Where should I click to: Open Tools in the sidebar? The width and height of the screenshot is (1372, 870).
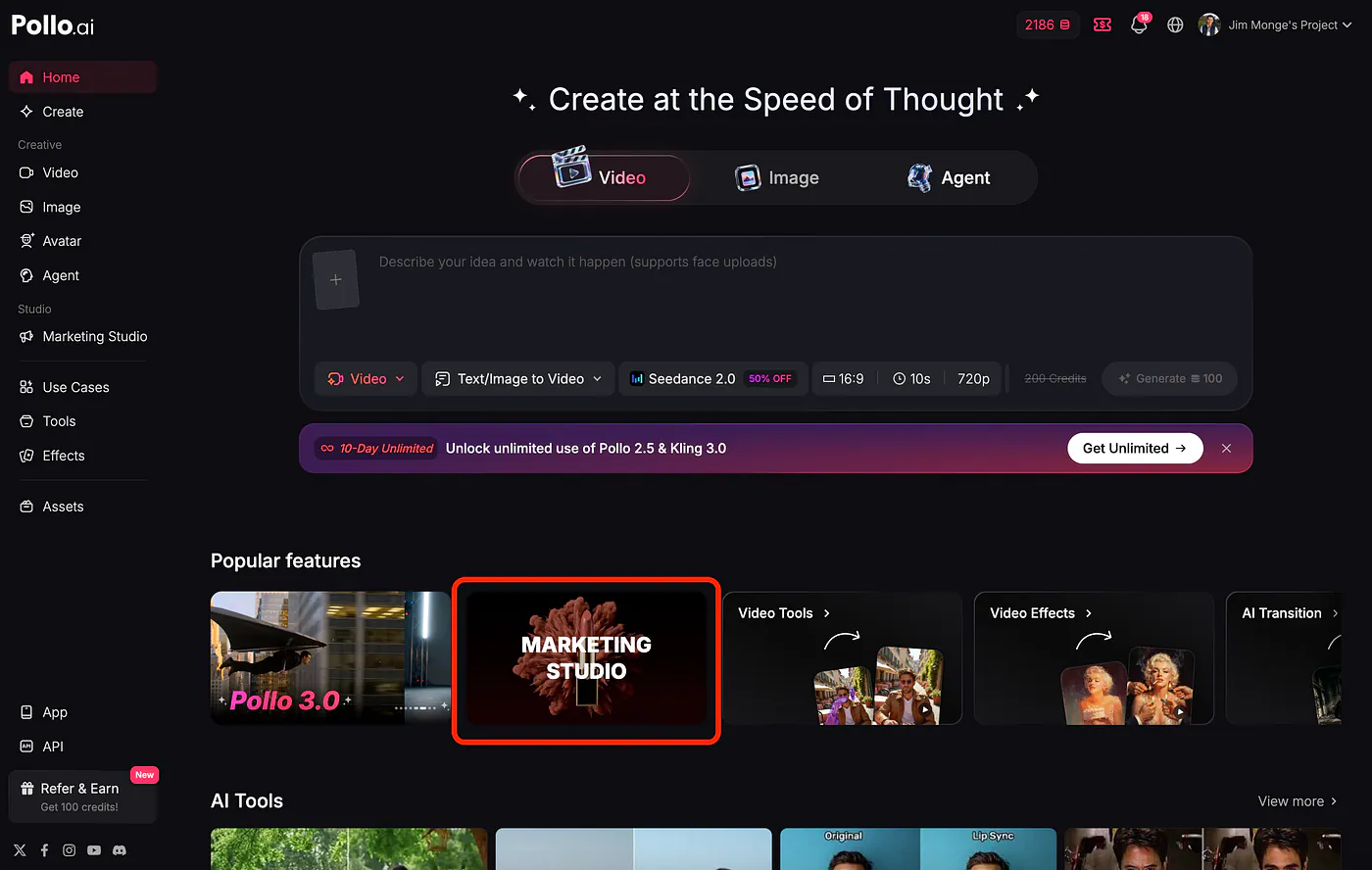82,421
